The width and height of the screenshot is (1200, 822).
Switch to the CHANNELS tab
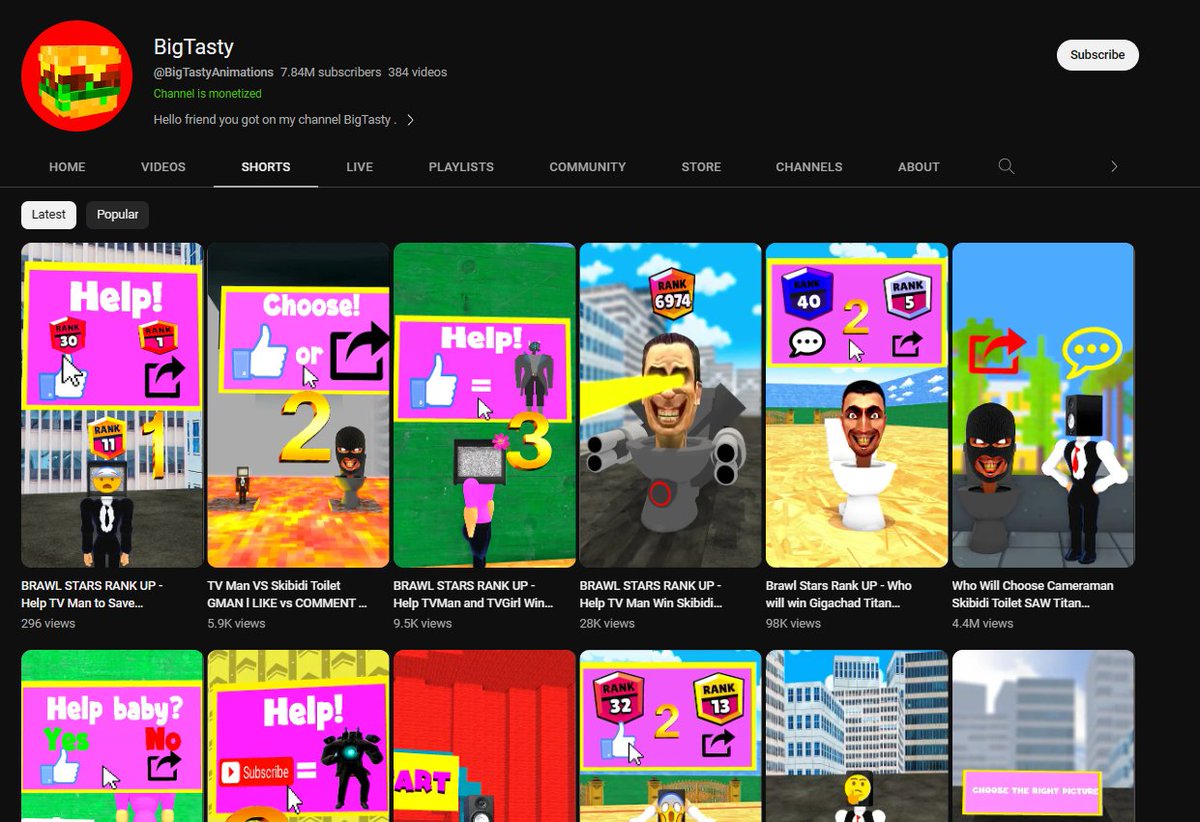(809, 167)
